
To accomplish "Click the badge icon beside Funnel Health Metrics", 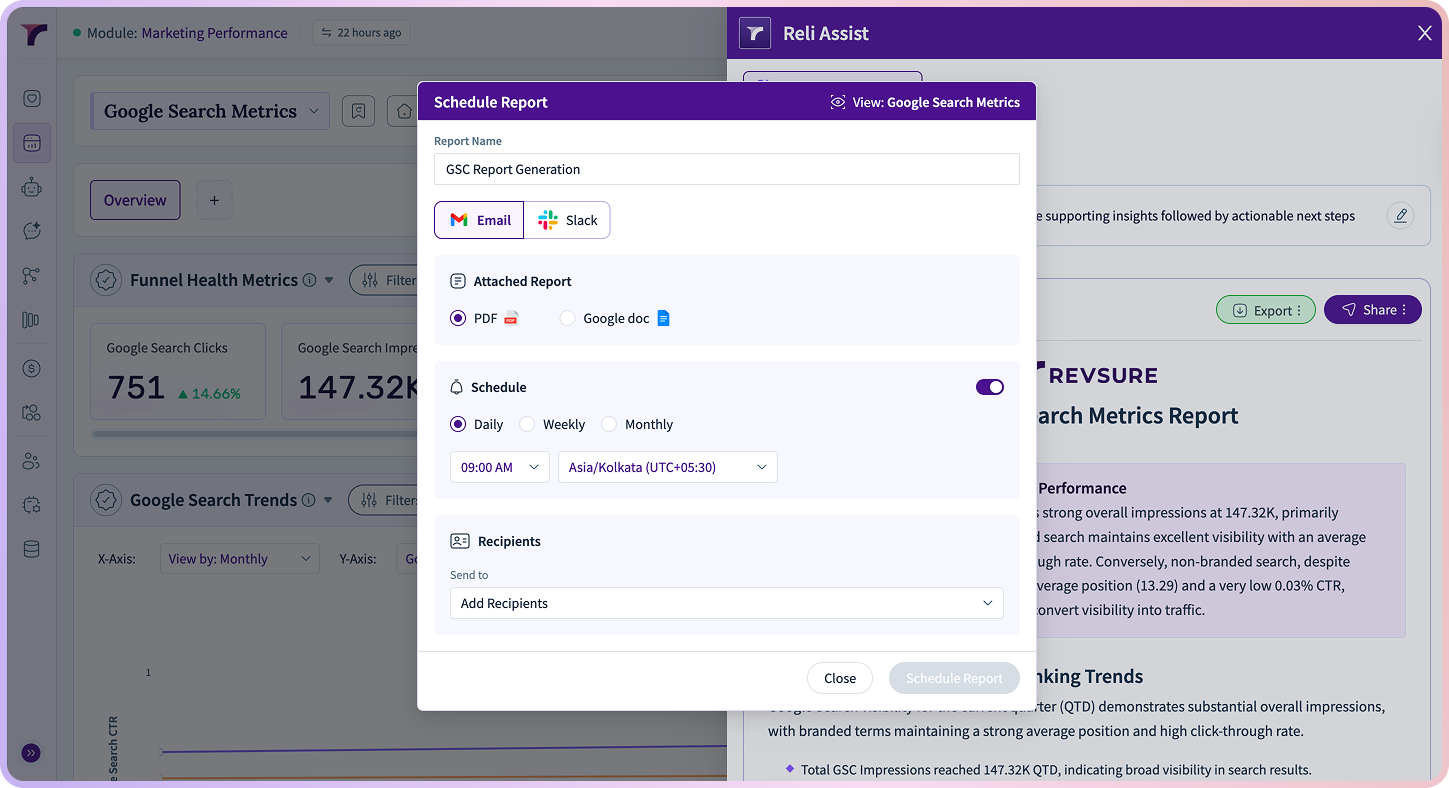I will pyautogui.click(x=106, y=280).
